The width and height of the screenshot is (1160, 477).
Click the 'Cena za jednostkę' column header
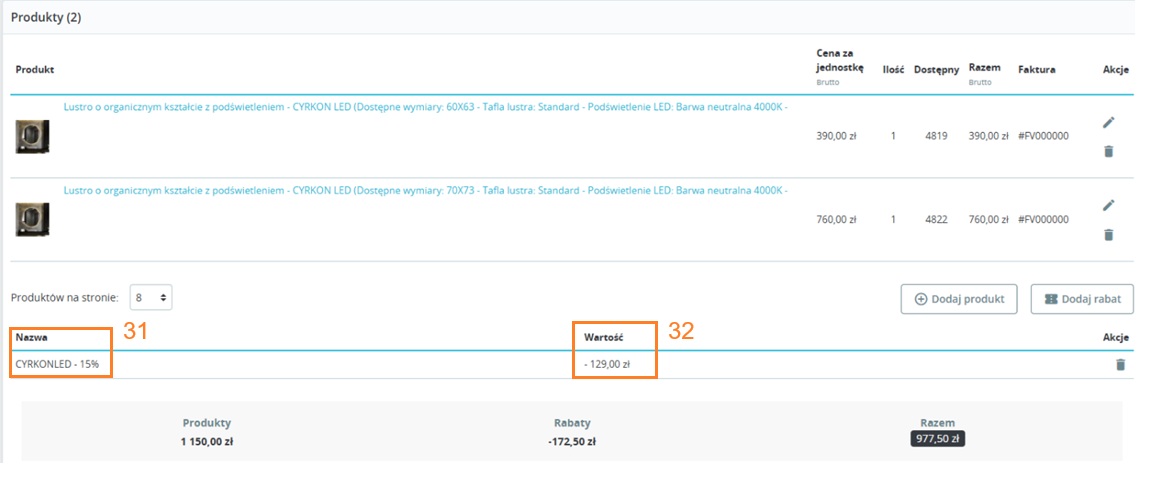point(840,60)
